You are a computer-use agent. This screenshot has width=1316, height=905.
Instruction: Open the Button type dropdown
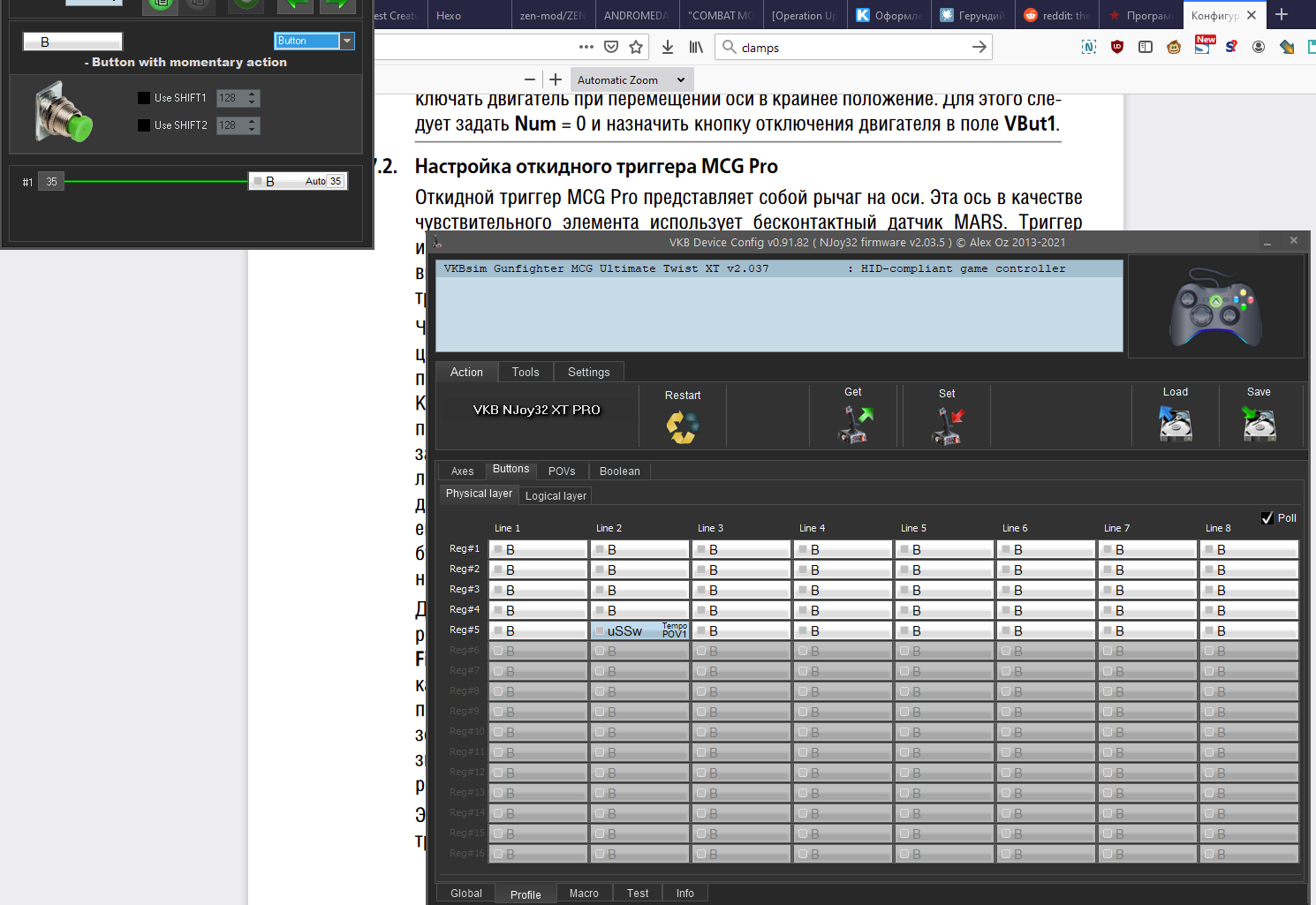click(347, 41)
